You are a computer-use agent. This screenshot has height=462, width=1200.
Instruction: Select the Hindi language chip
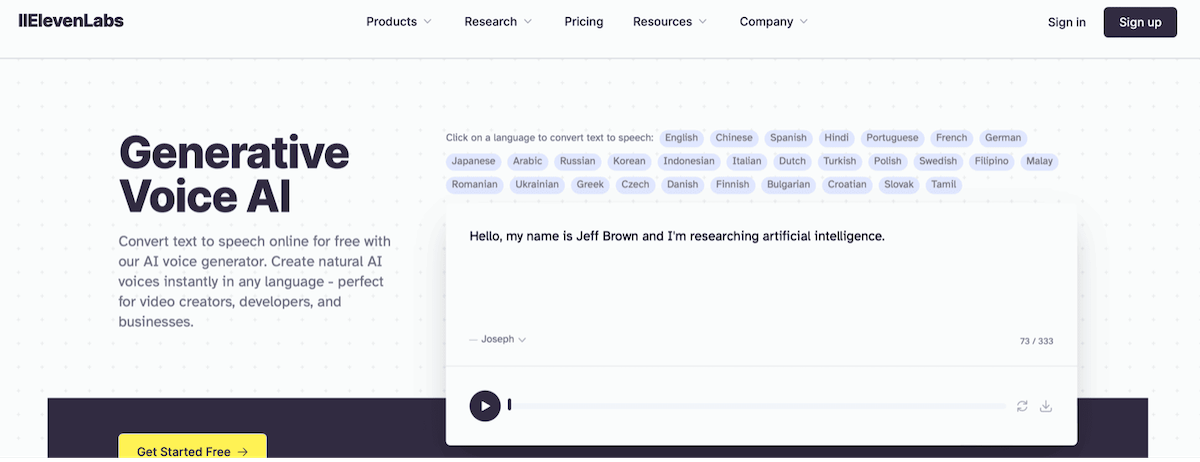coord(836,138)
